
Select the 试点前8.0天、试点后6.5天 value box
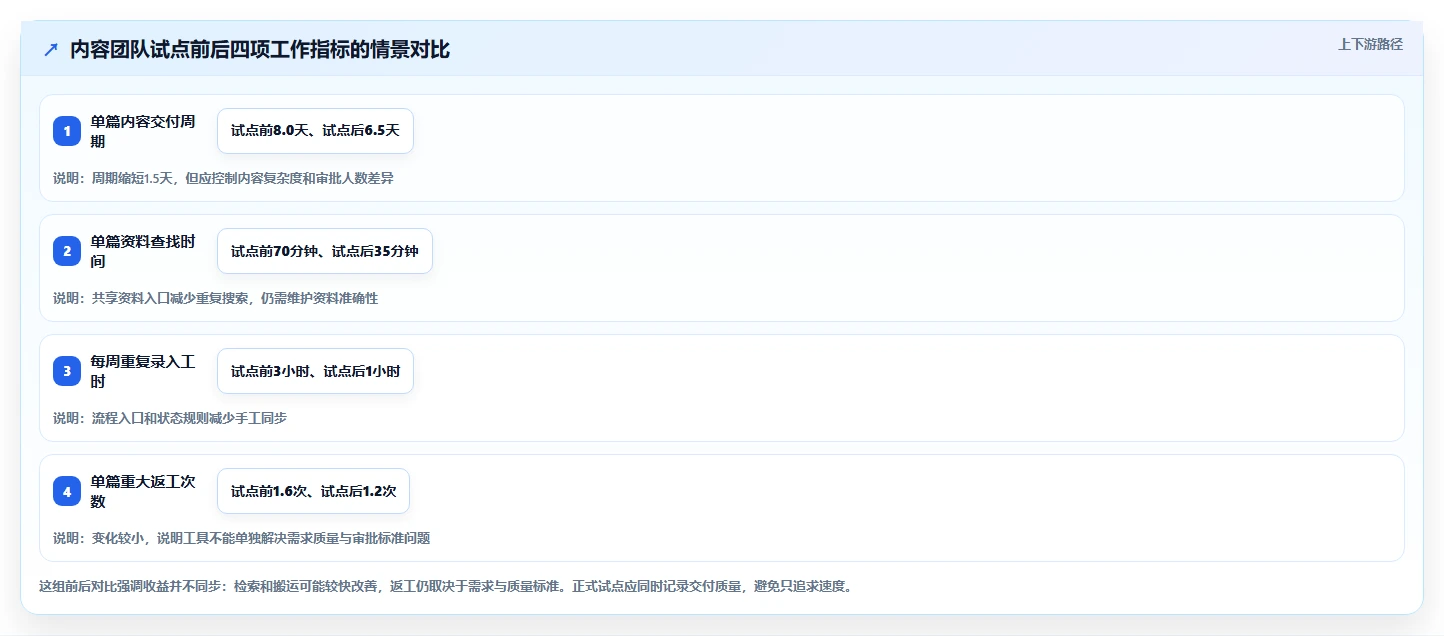(x=315, y=131)
